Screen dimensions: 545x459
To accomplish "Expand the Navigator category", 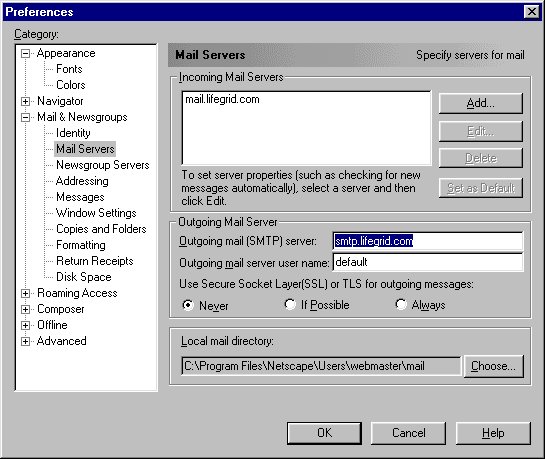I will coord(25,101).
